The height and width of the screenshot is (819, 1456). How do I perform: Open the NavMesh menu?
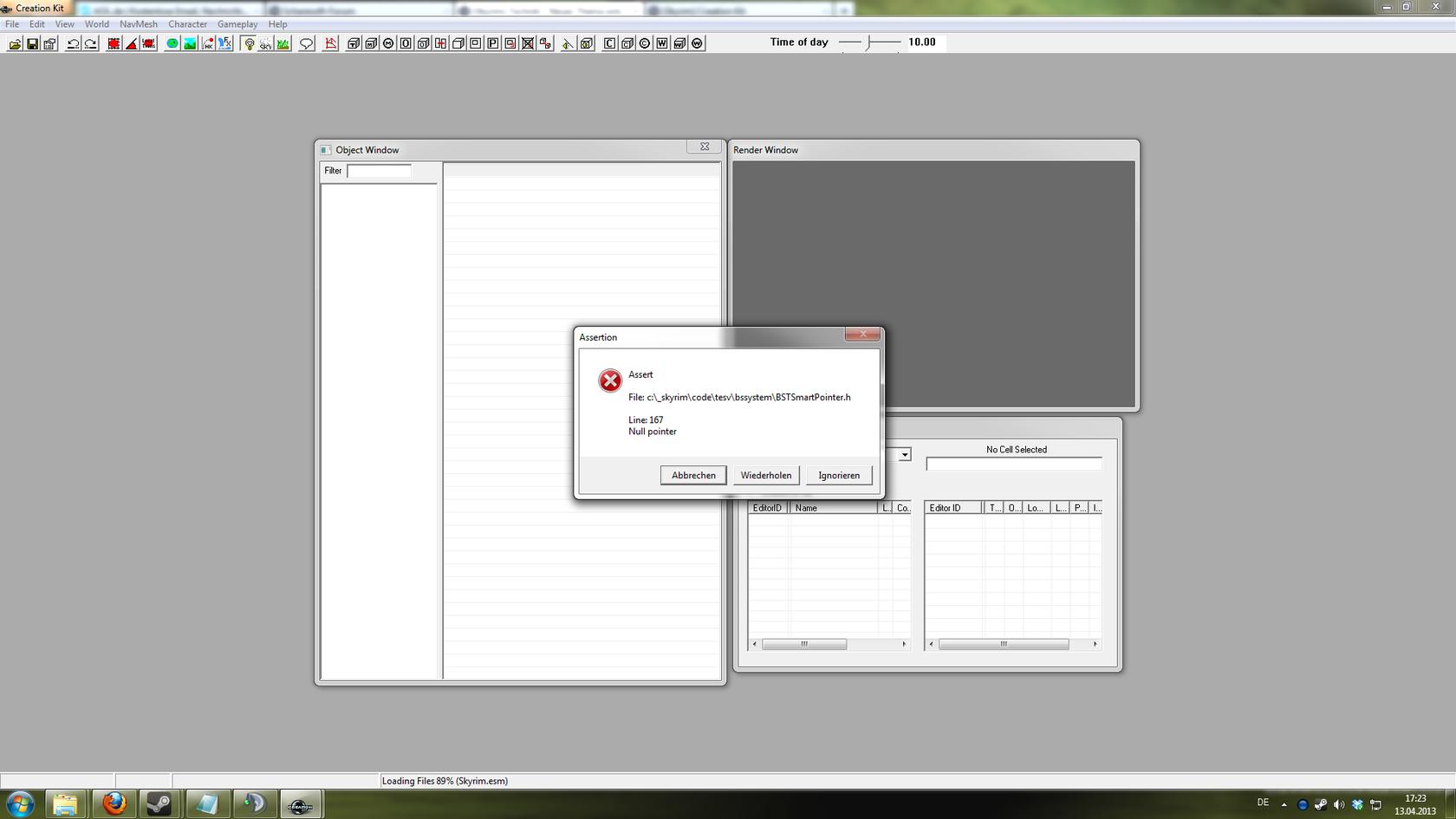coord(139,24)
